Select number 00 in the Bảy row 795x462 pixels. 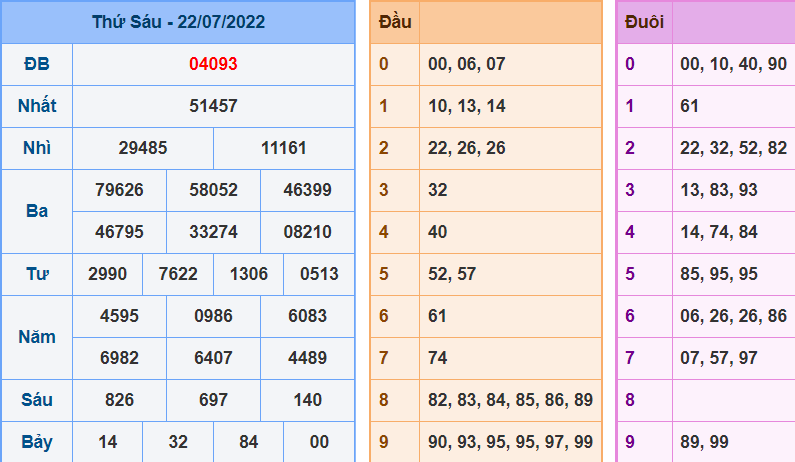319,442
